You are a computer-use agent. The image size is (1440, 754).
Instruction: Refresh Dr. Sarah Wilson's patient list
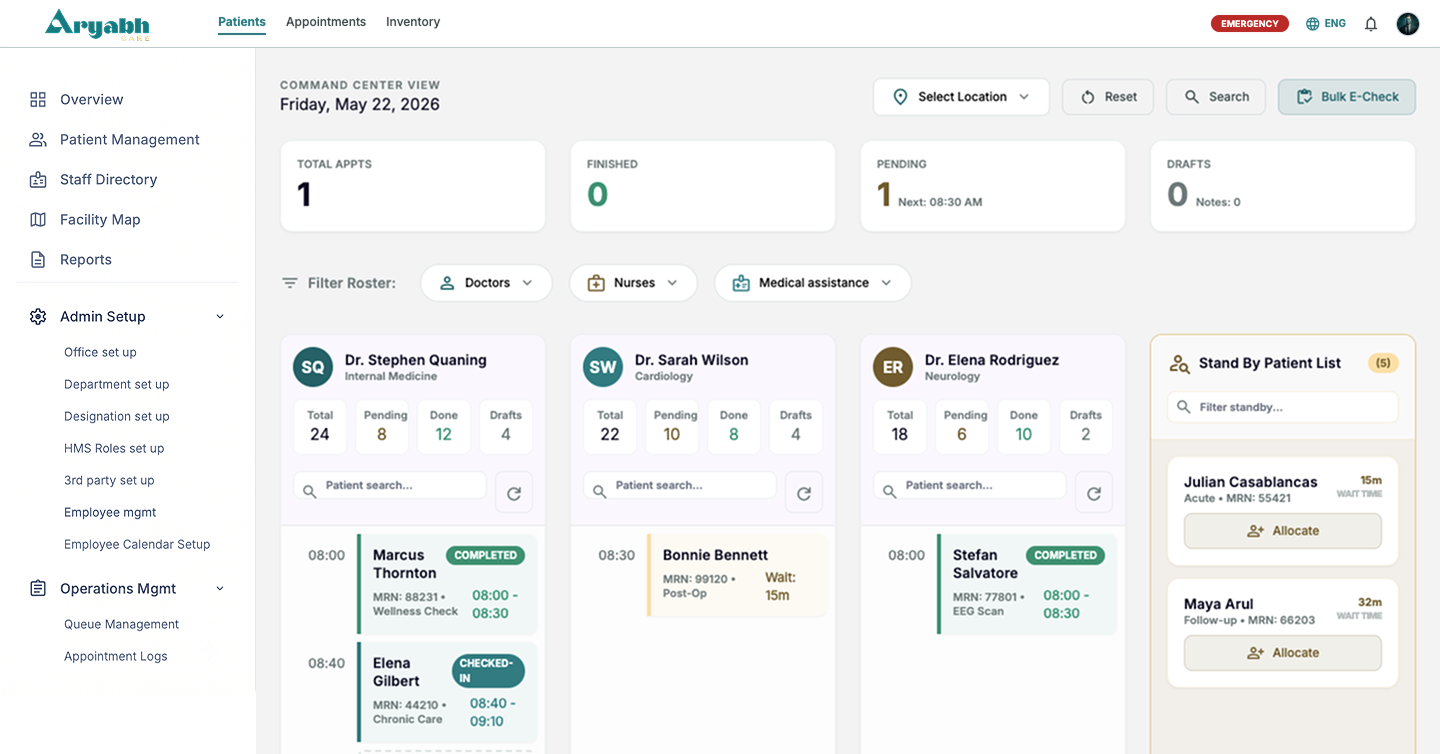(804, 493)
